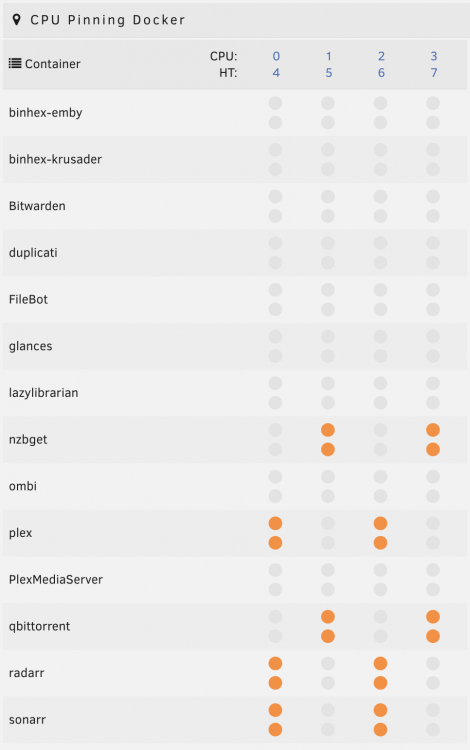Enable CPU 3 for FileBot

433,290
